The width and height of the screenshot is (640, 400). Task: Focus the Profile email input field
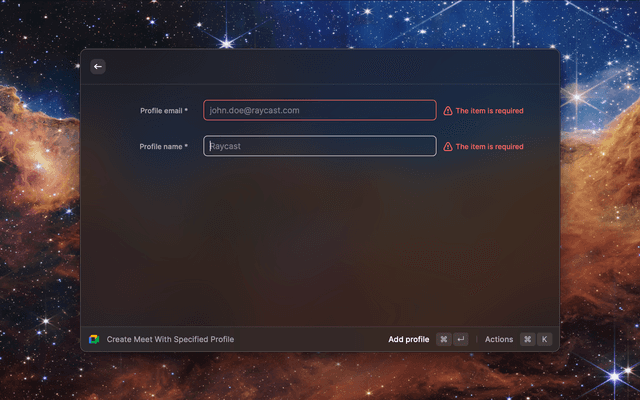point(320,110)
